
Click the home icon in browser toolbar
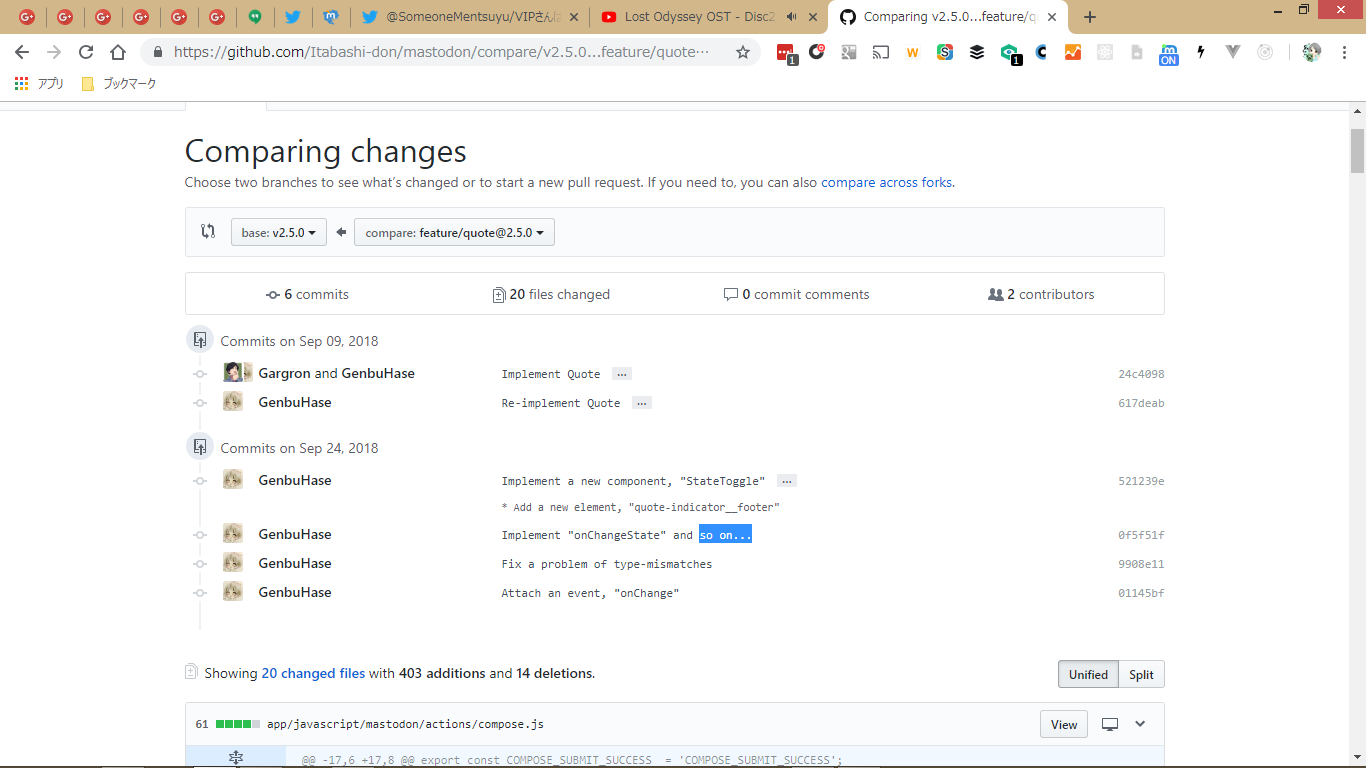pyautogui.click(x=118, y=52)
